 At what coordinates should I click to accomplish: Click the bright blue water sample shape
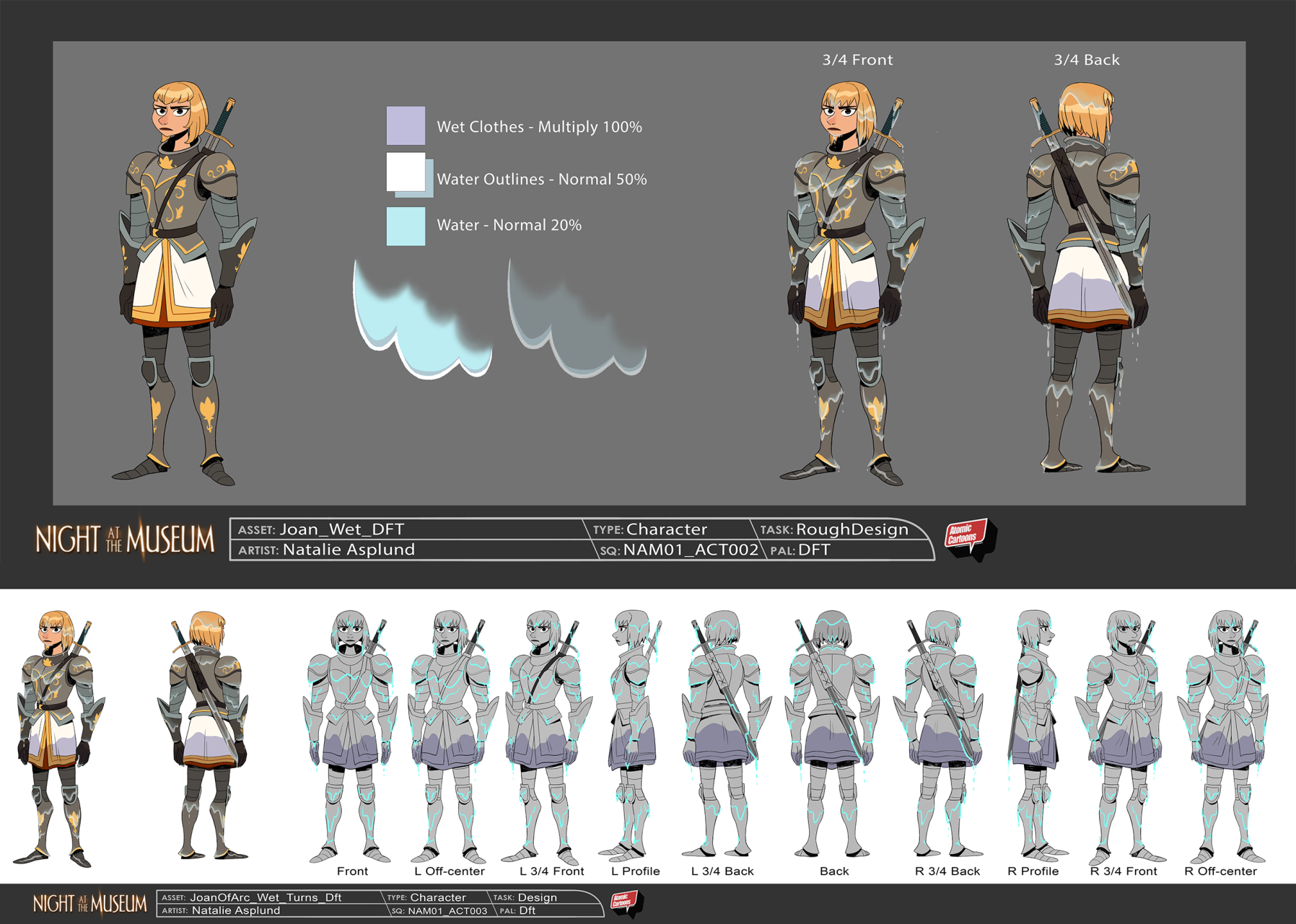(x=422, y=319)
